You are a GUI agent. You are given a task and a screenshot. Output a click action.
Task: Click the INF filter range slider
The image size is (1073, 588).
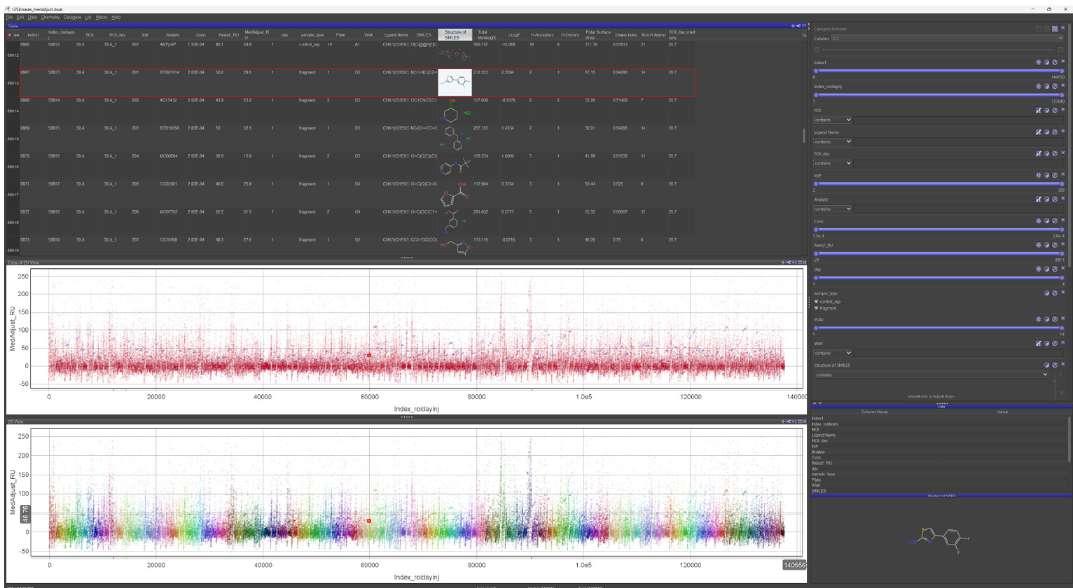[939, 184]
